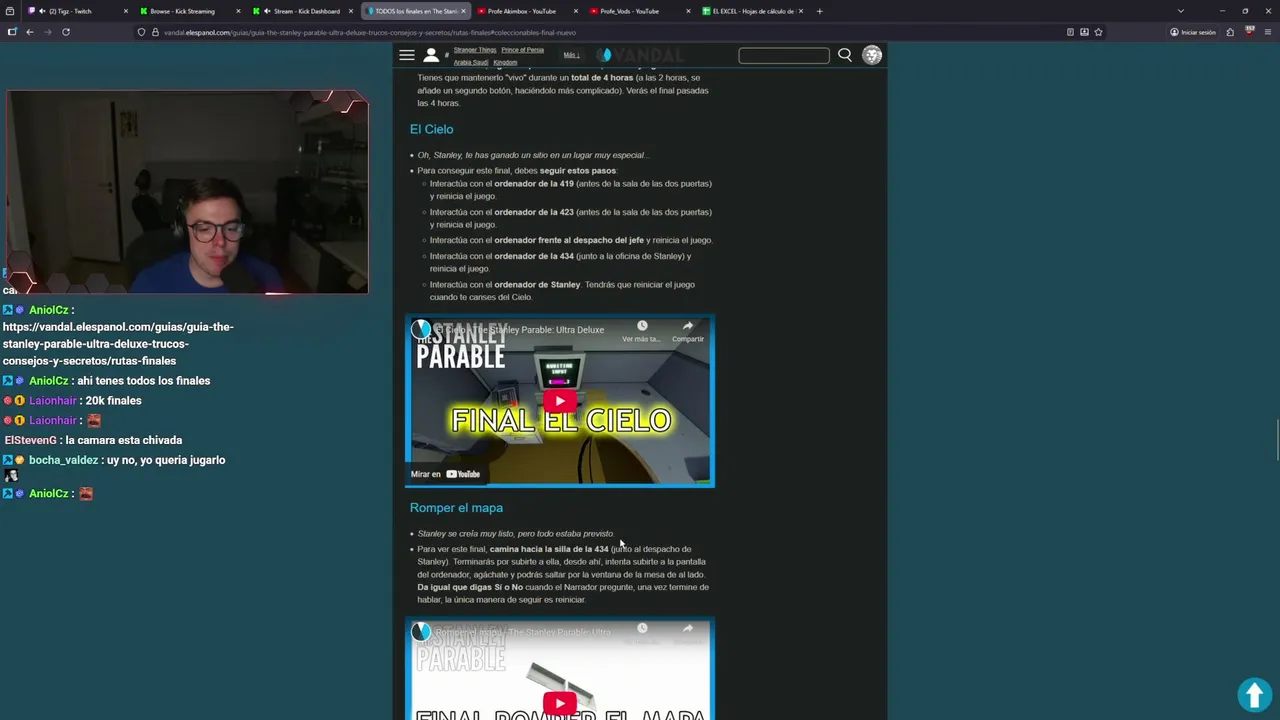Click ElStevenG's 'la camara esta chivada' message
The width and height of the screenshot is (1280, 720).
point(123,440)
